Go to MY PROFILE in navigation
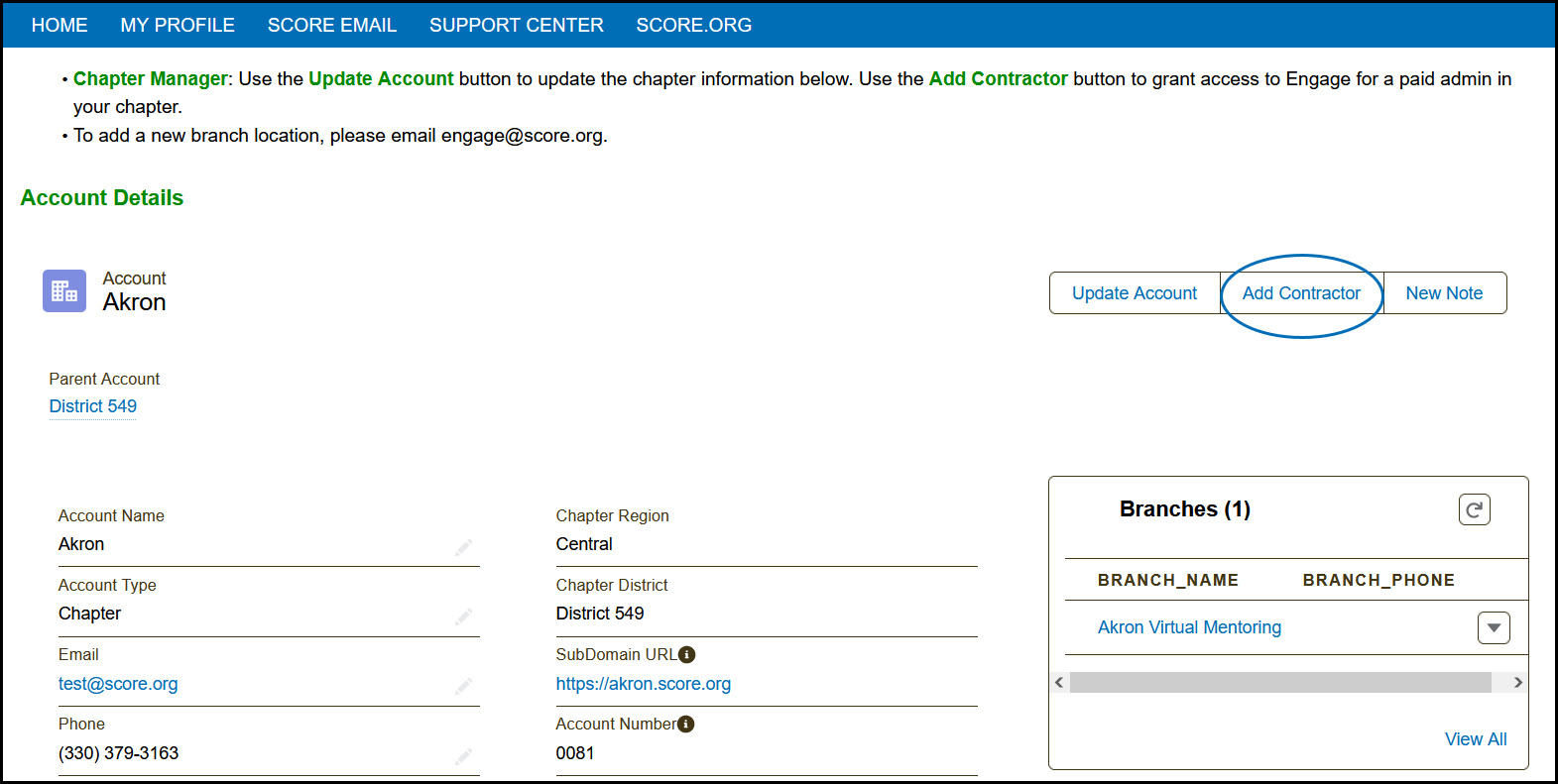 click(x=178, y=25)
